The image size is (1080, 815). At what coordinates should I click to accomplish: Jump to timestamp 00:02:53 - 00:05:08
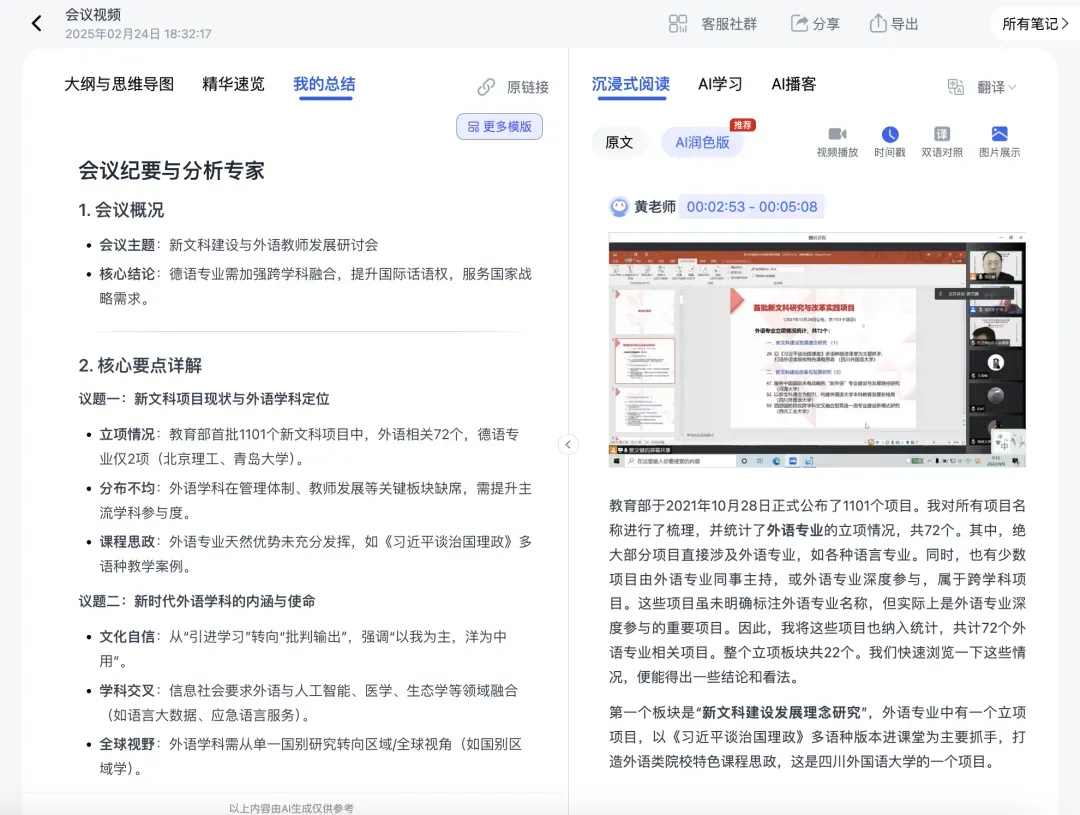tap(752, 207)
